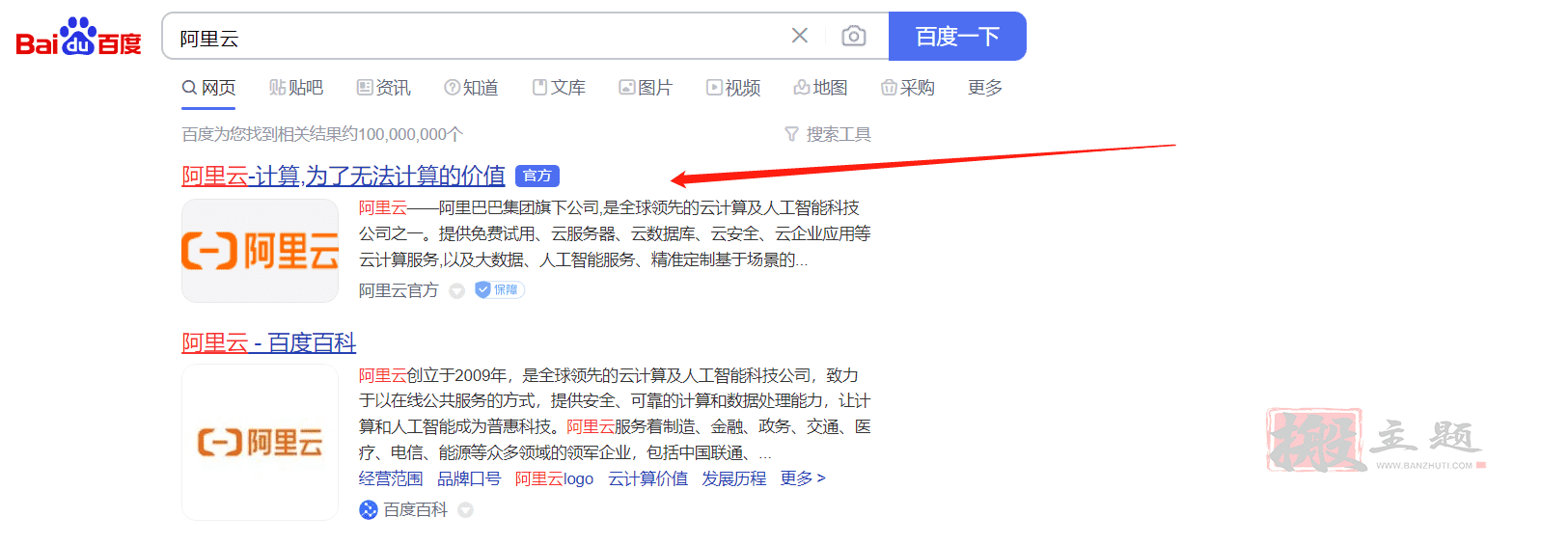Switch to the 贴吧 tab

[x=295, y=88]
